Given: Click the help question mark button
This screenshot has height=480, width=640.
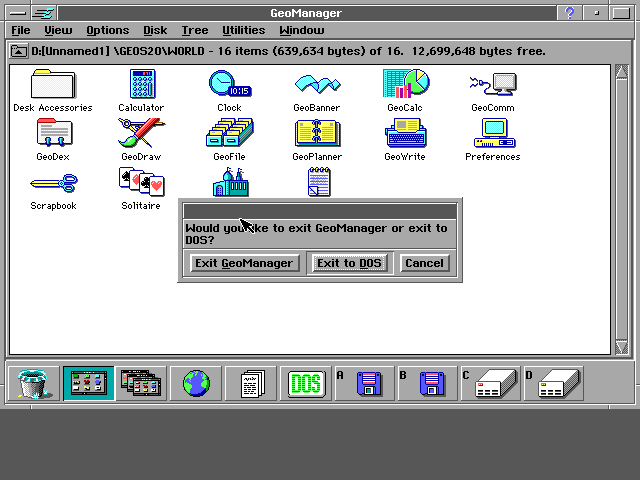Looking at the screenshot, I should pos(570,13).
